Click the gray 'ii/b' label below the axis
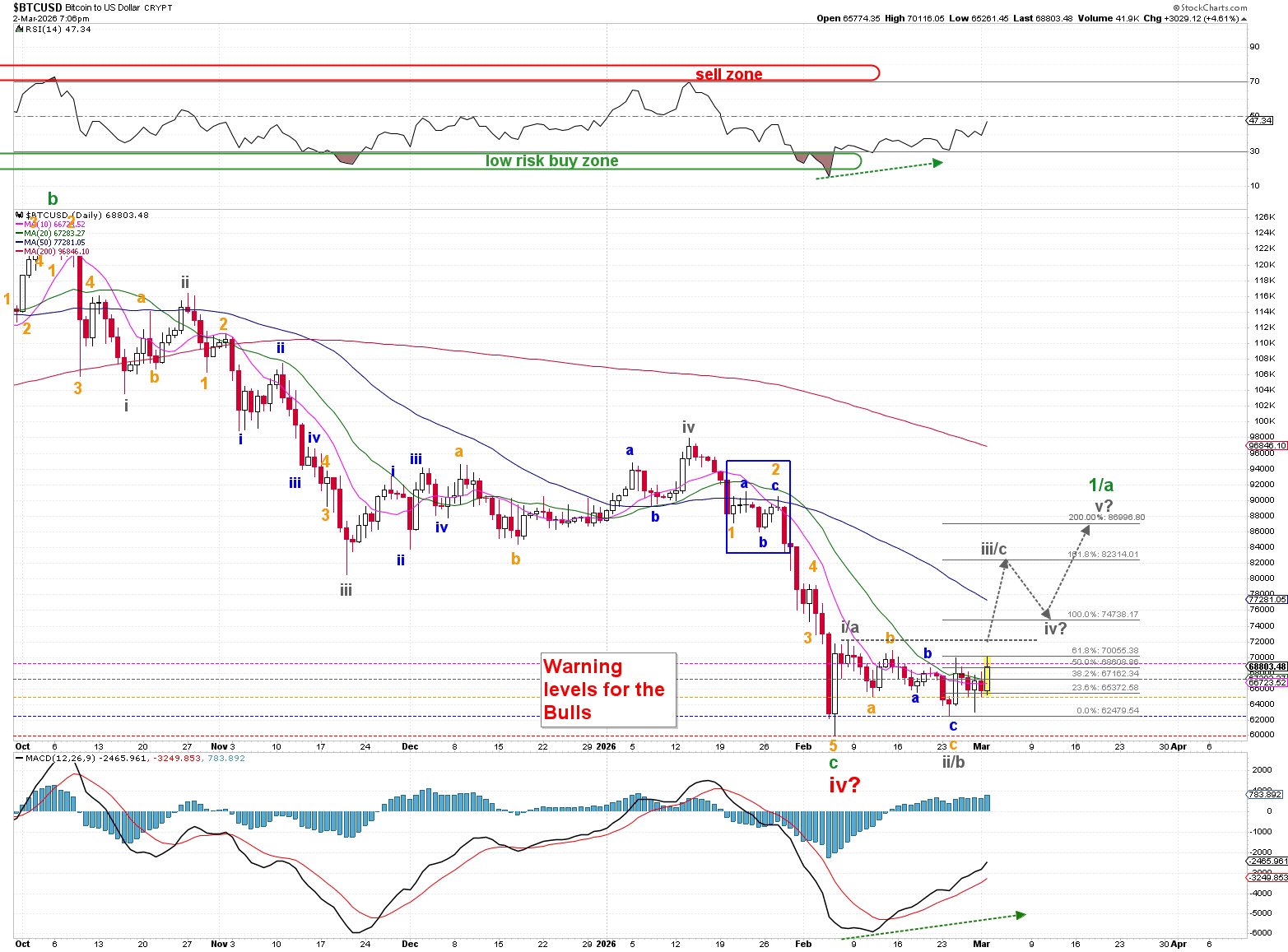The height and width of the screenshot is (952, 1288). coord(953,762)
